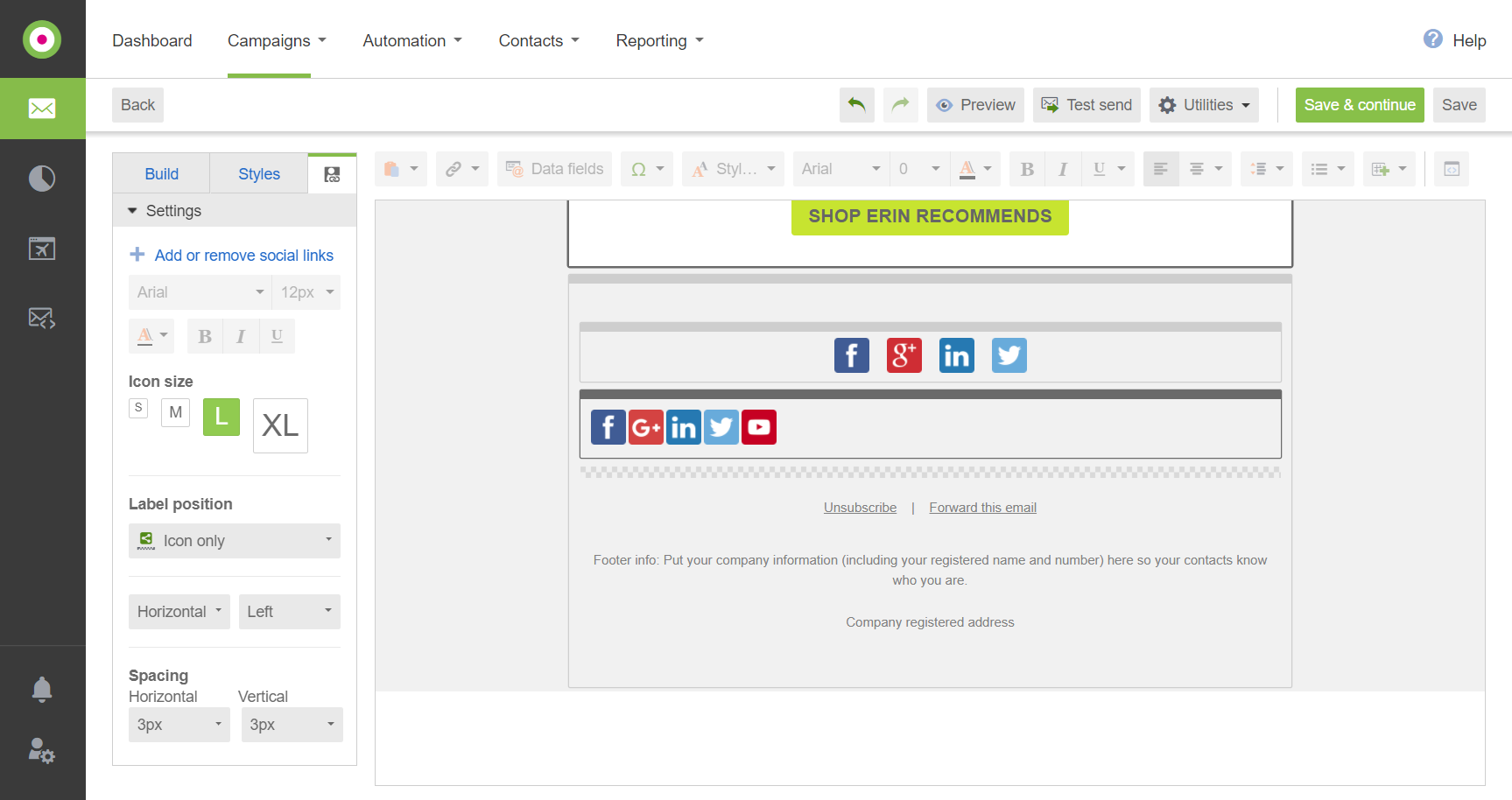Open the Horizontal orientation dropdown
1512x800 pixels.
tap(179, 612)
